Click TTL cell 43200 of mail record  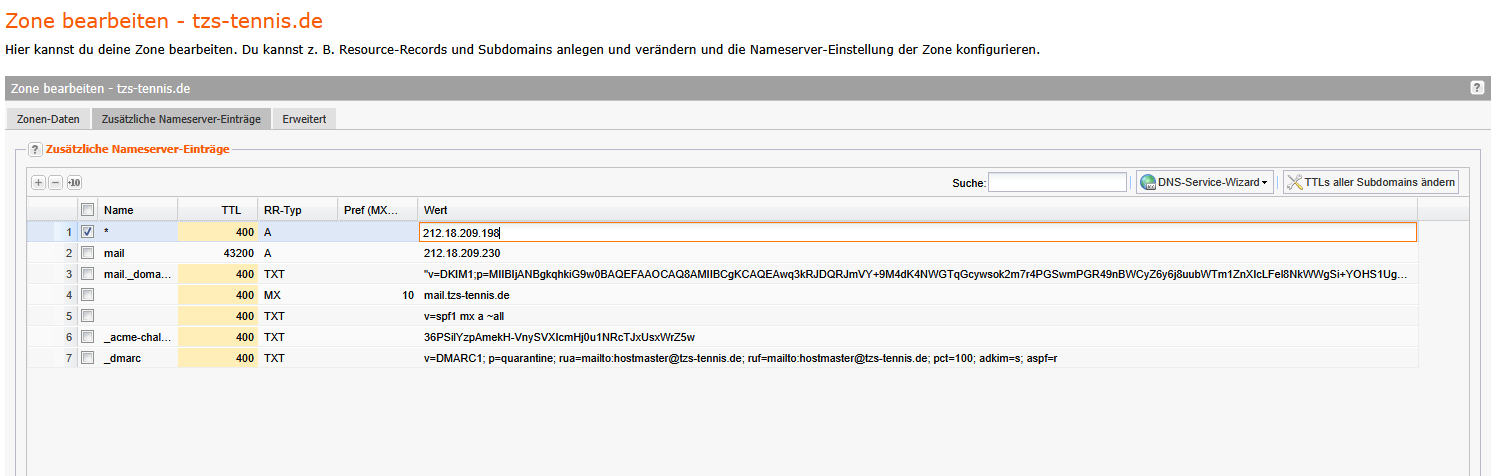(x=218, y=253)
